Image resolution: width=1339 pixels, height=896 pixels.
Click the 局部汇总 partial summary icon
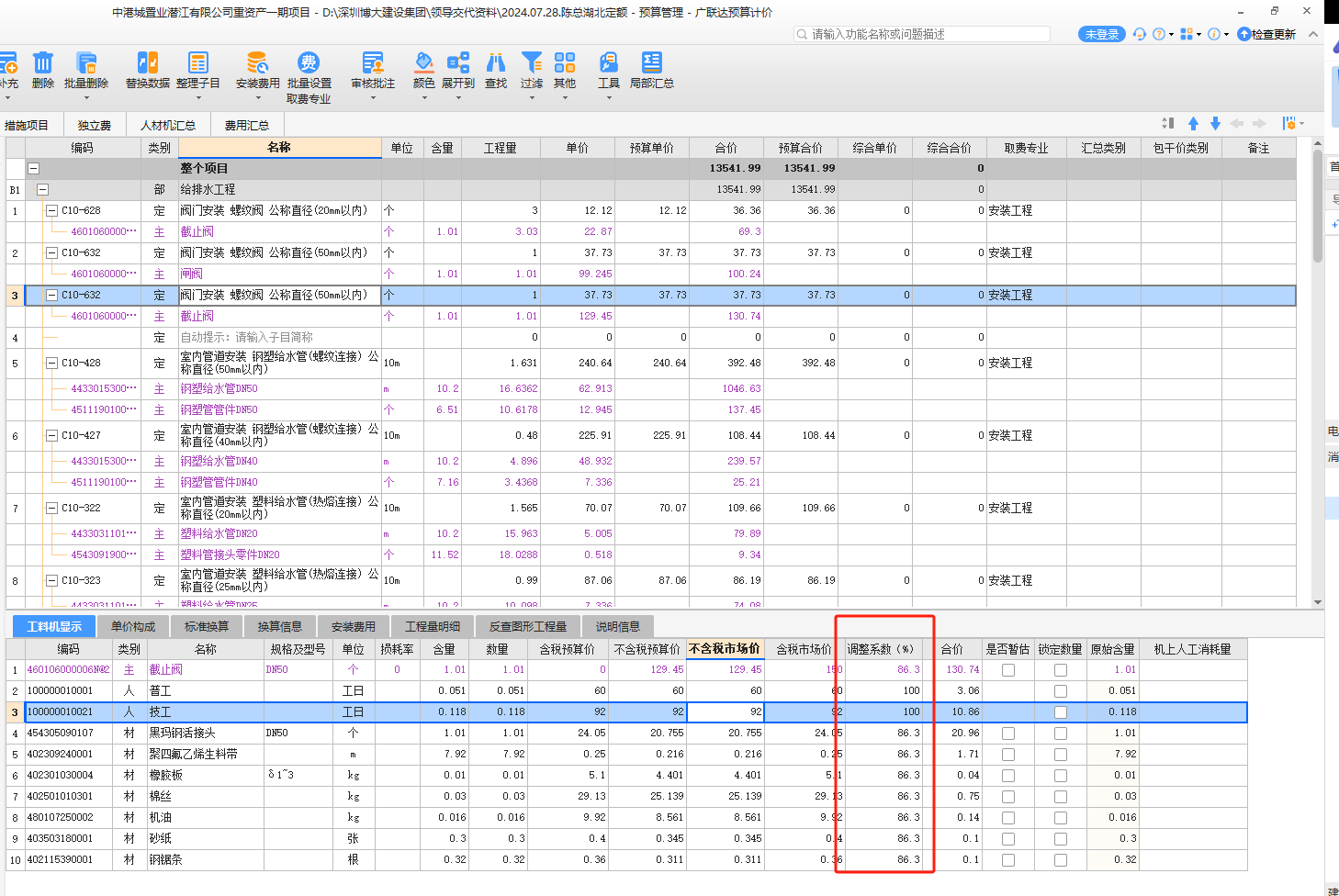pyautogui.click(x=652, y=62)
